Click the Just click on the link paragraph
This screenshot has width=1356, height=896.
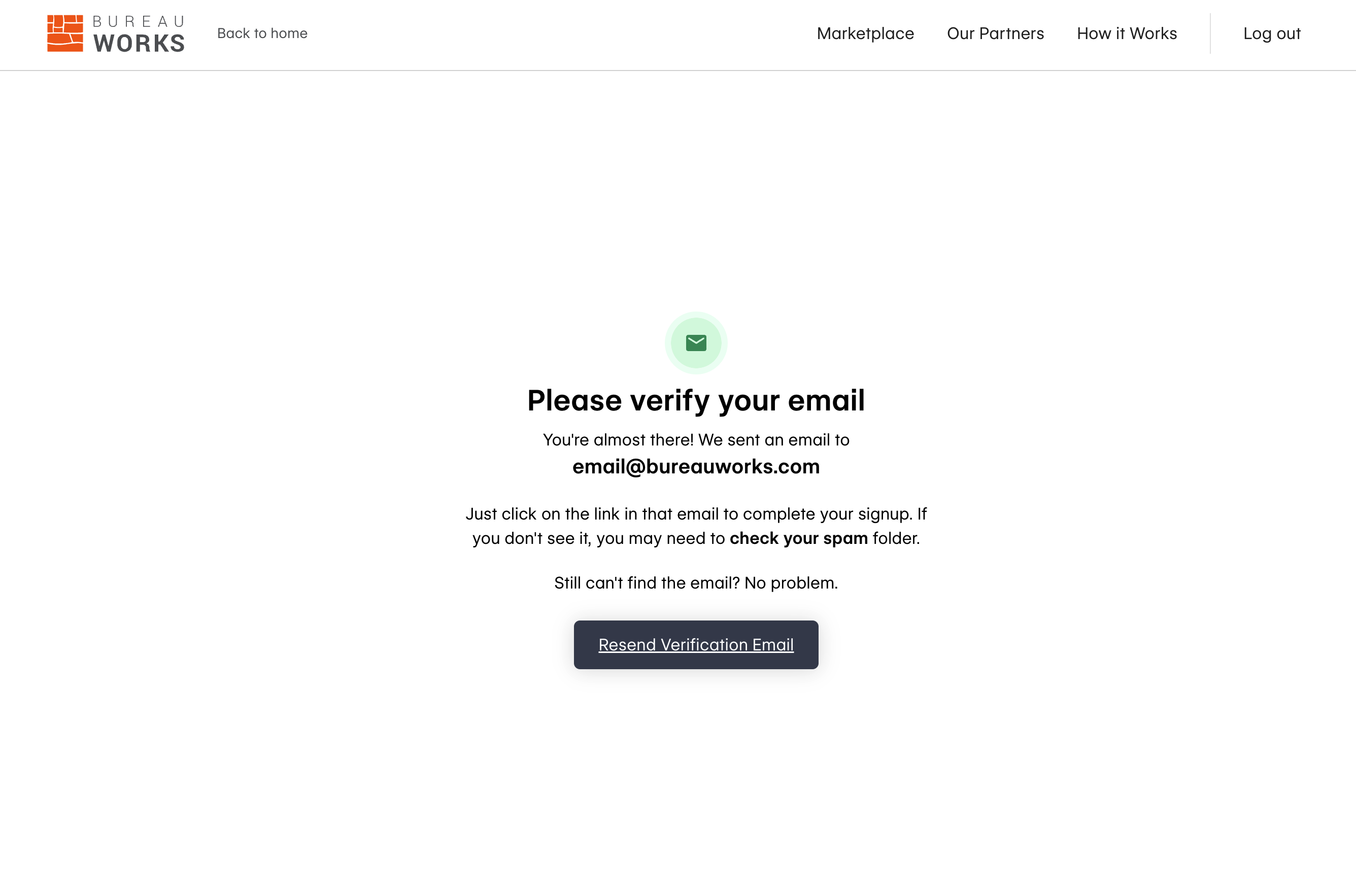696,526
